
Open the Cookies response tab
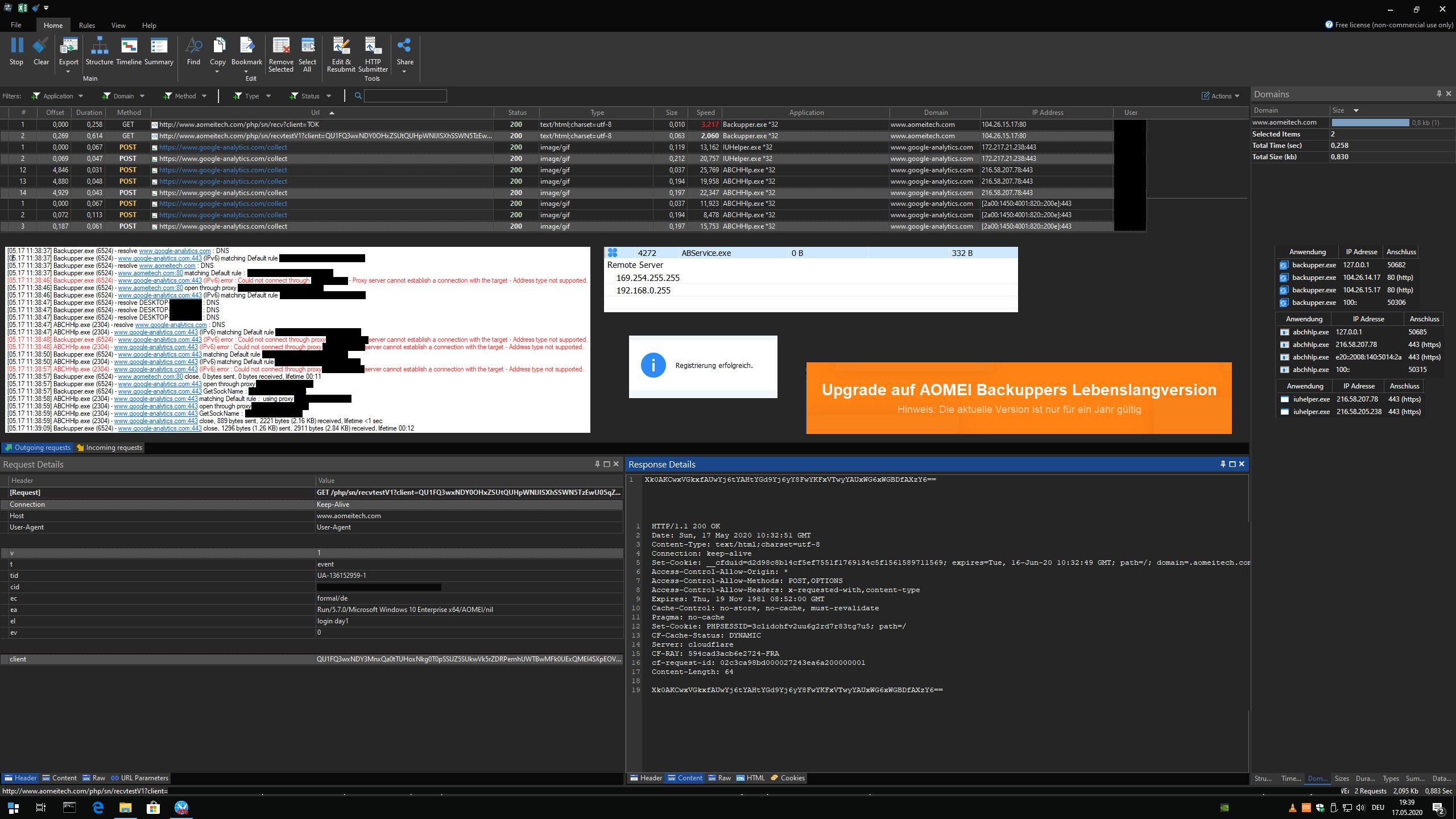(788, 778)
